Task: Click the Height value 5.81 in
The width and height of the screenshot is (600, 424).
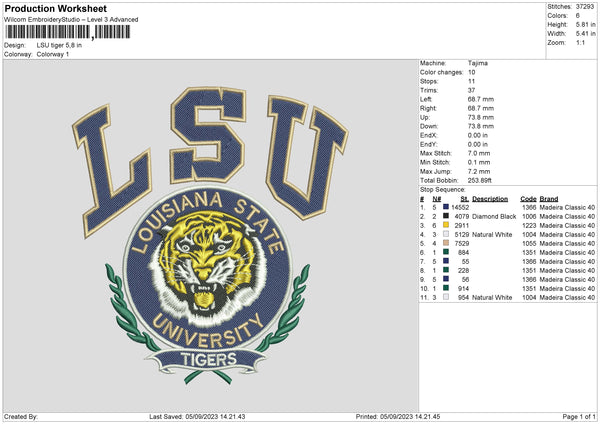Action: click(585, 24)
